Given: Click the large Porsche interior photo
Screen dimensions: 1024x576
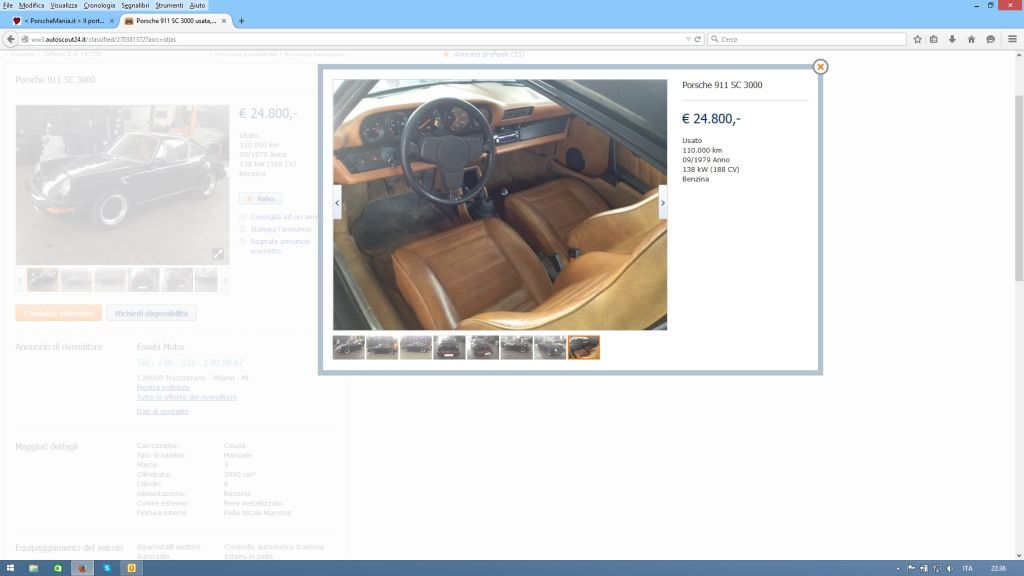Looking at the screenshot, I should coord(500,204).
